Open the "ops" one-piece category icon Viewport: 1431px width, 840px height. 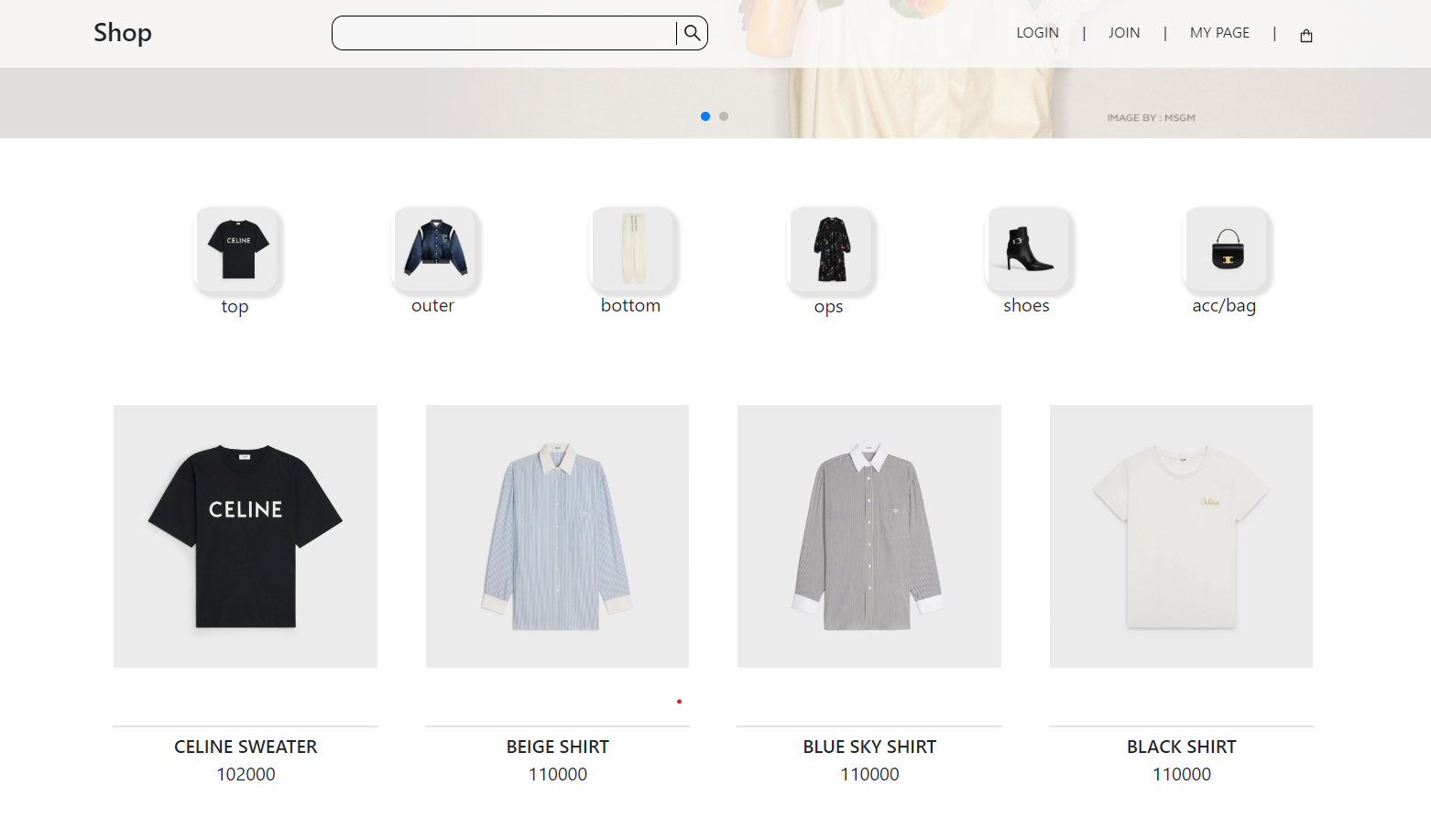pyautogui.click(x=829, y=249)
